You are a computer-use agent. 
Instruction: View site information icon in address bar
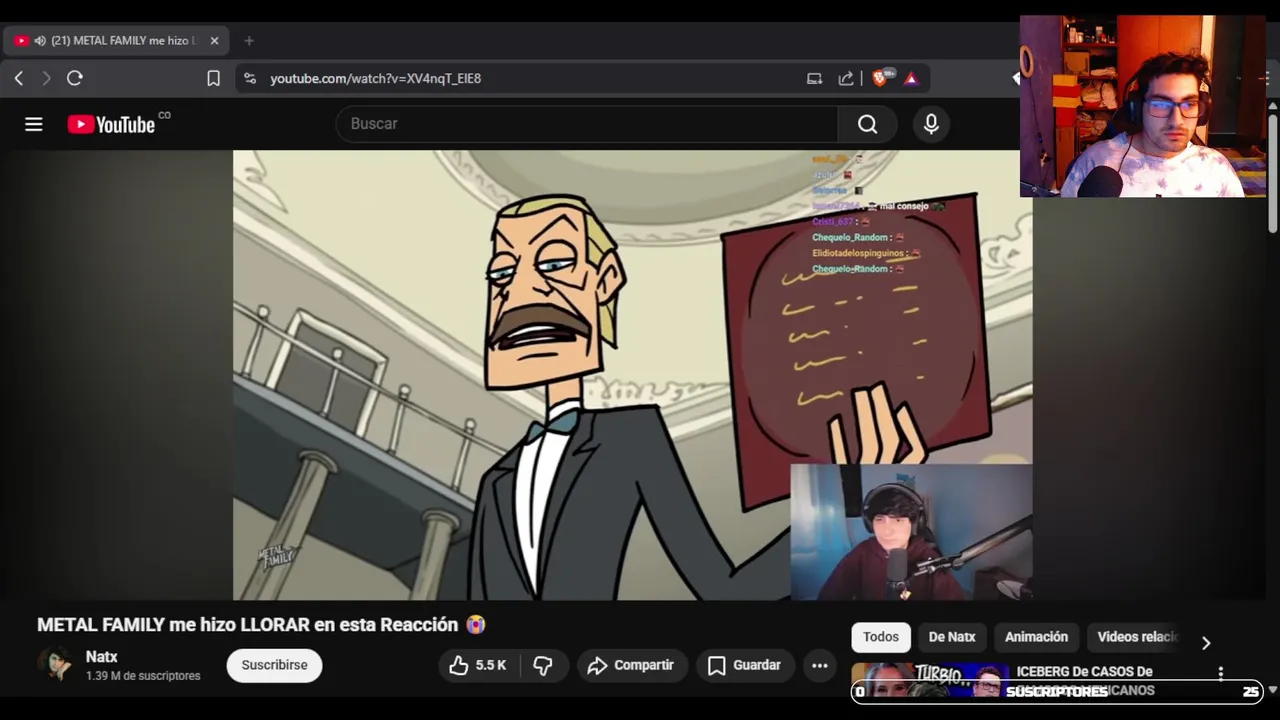pyautogui.click(x=250, y=78)
